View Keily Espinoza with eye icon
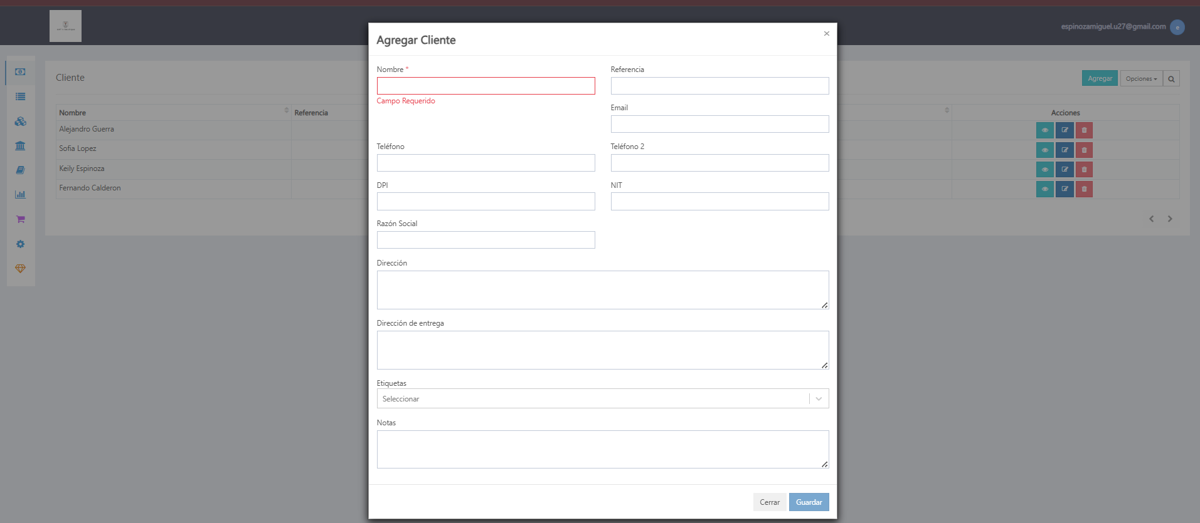This screenshot has height=523, width=1200. click(x=1045, y=169)
